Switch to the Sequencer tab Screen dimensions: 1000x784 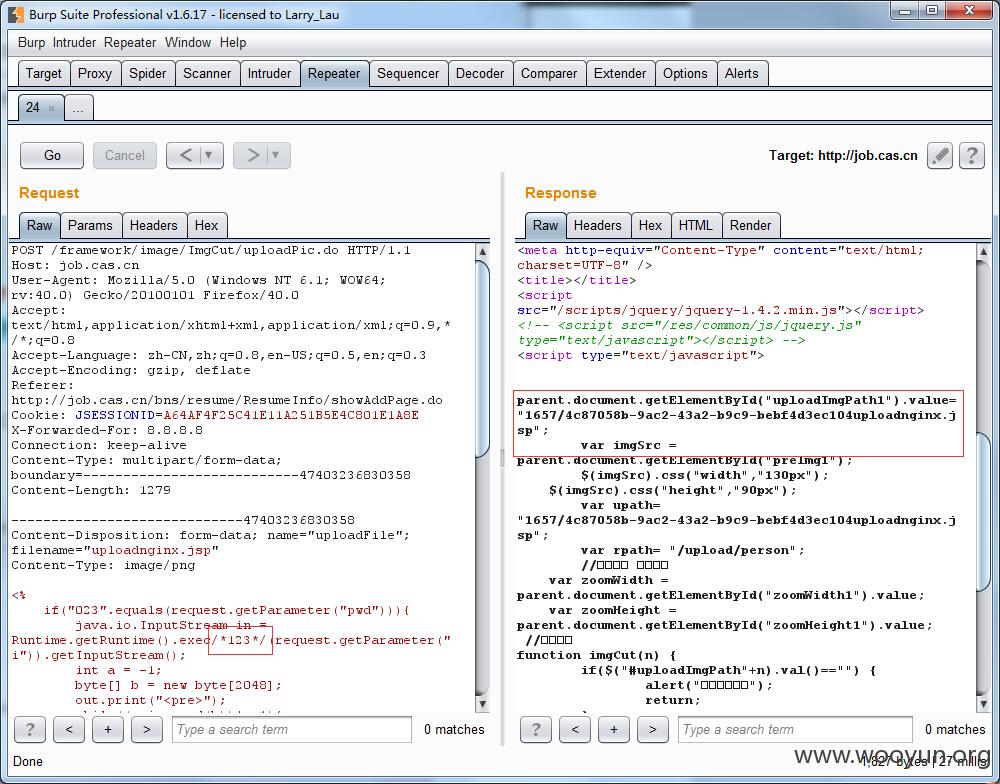(408, 73)
